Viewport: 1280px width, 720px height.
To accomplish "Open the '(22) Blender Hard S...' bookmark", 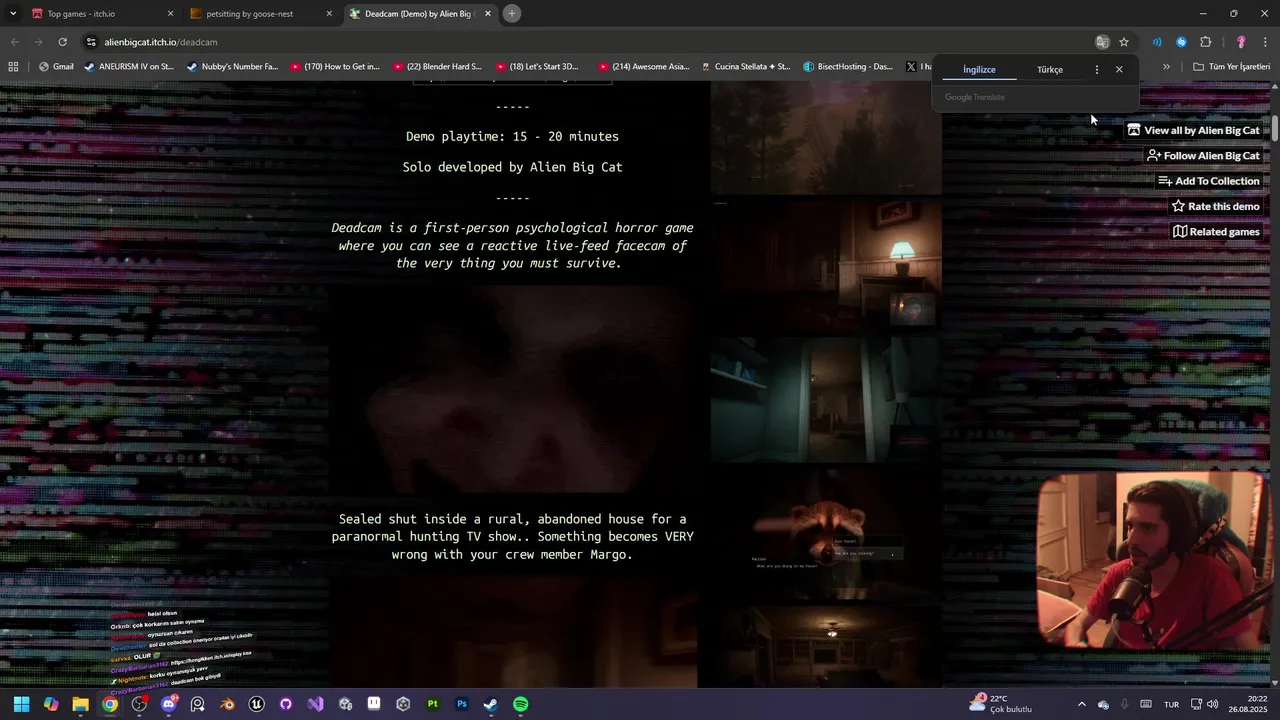I will [x=437, y=67].
